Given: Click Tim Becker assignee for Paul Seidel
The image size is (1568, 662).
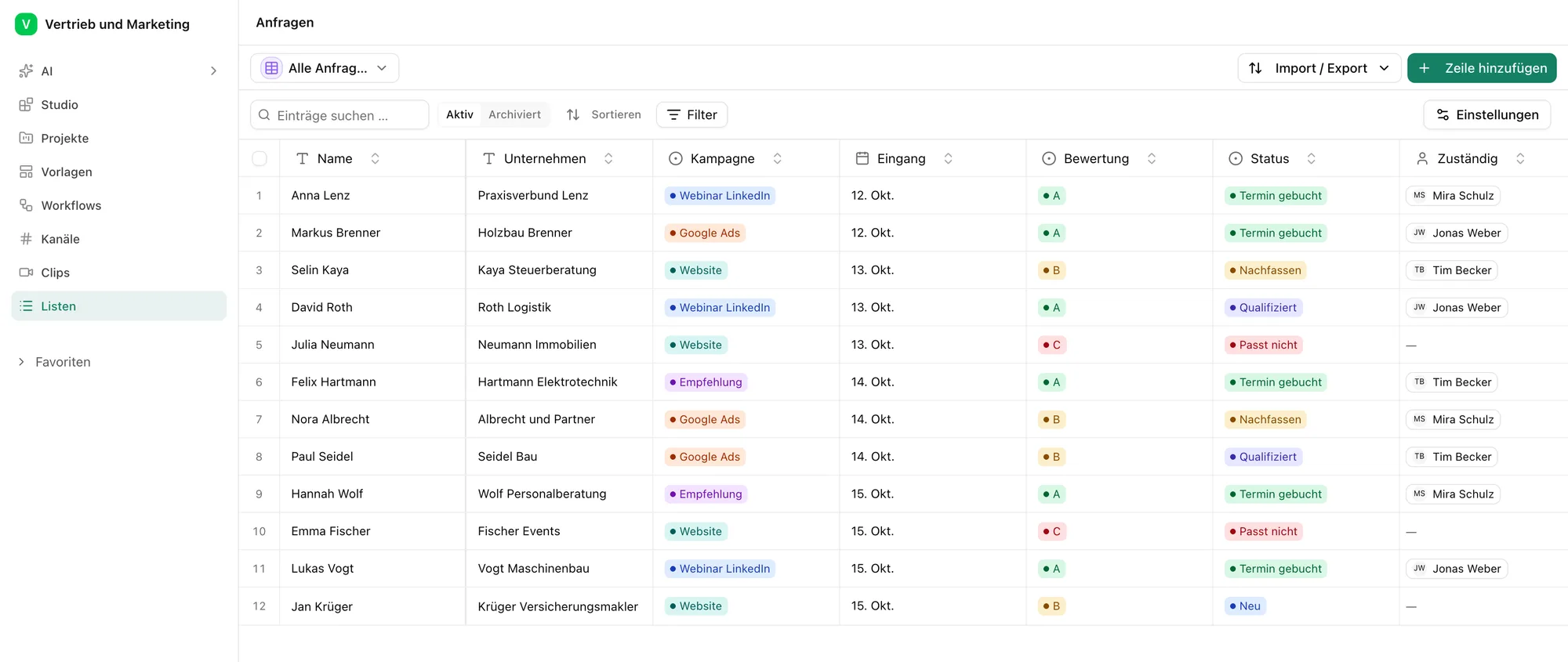Looking at the screenshot, I should [1452, 457].
